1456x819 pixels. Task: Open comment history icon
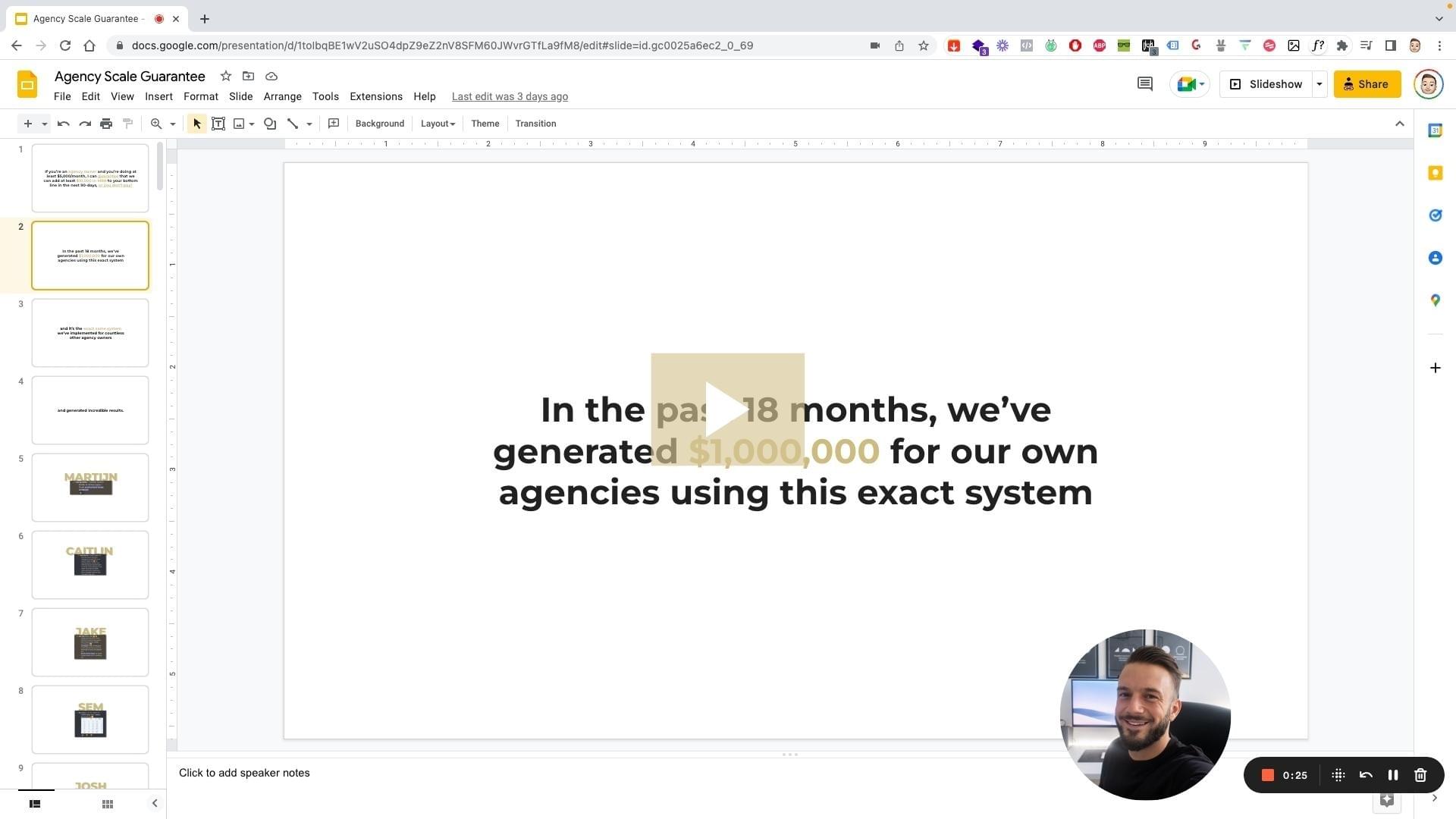[1145, 84]
